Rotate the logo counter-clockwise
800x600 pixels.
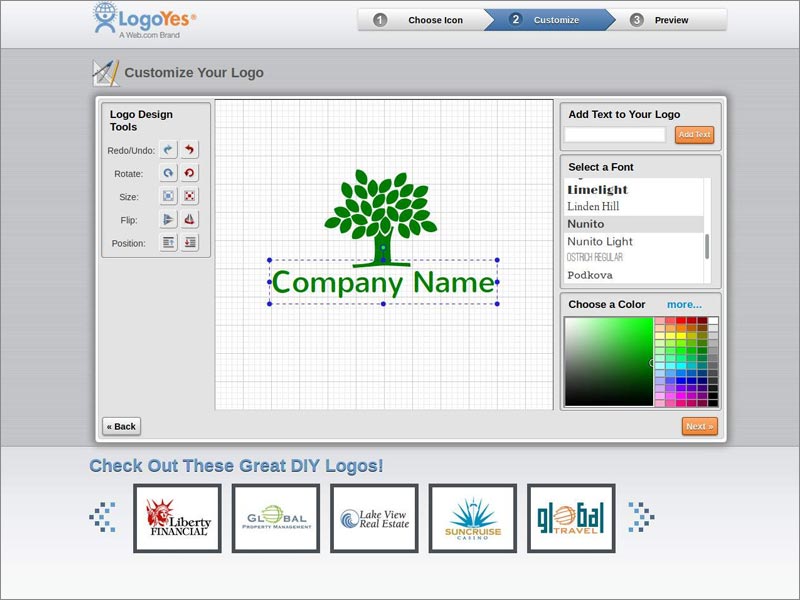188,173
